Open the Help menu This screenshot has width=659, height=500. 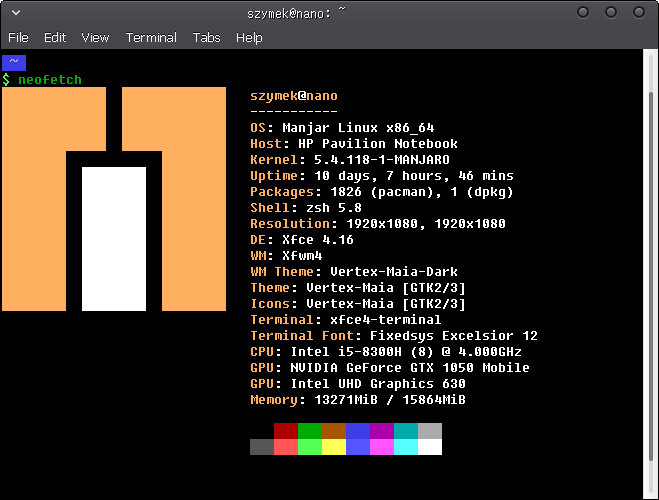[x=249, y=38]
